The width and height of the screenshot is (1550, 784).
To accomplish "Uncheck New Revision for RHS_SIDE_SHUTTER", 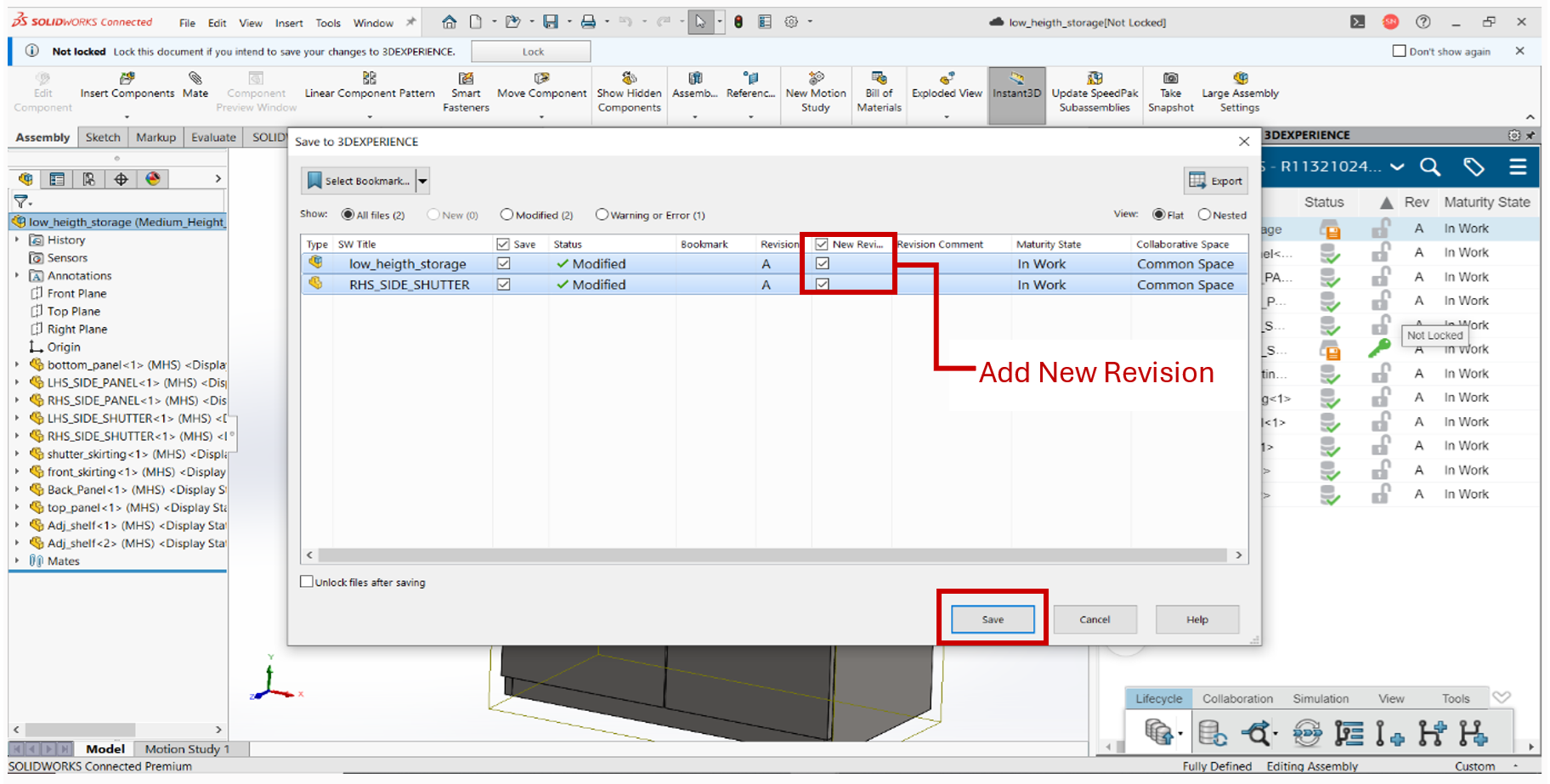I will [822, 285].
